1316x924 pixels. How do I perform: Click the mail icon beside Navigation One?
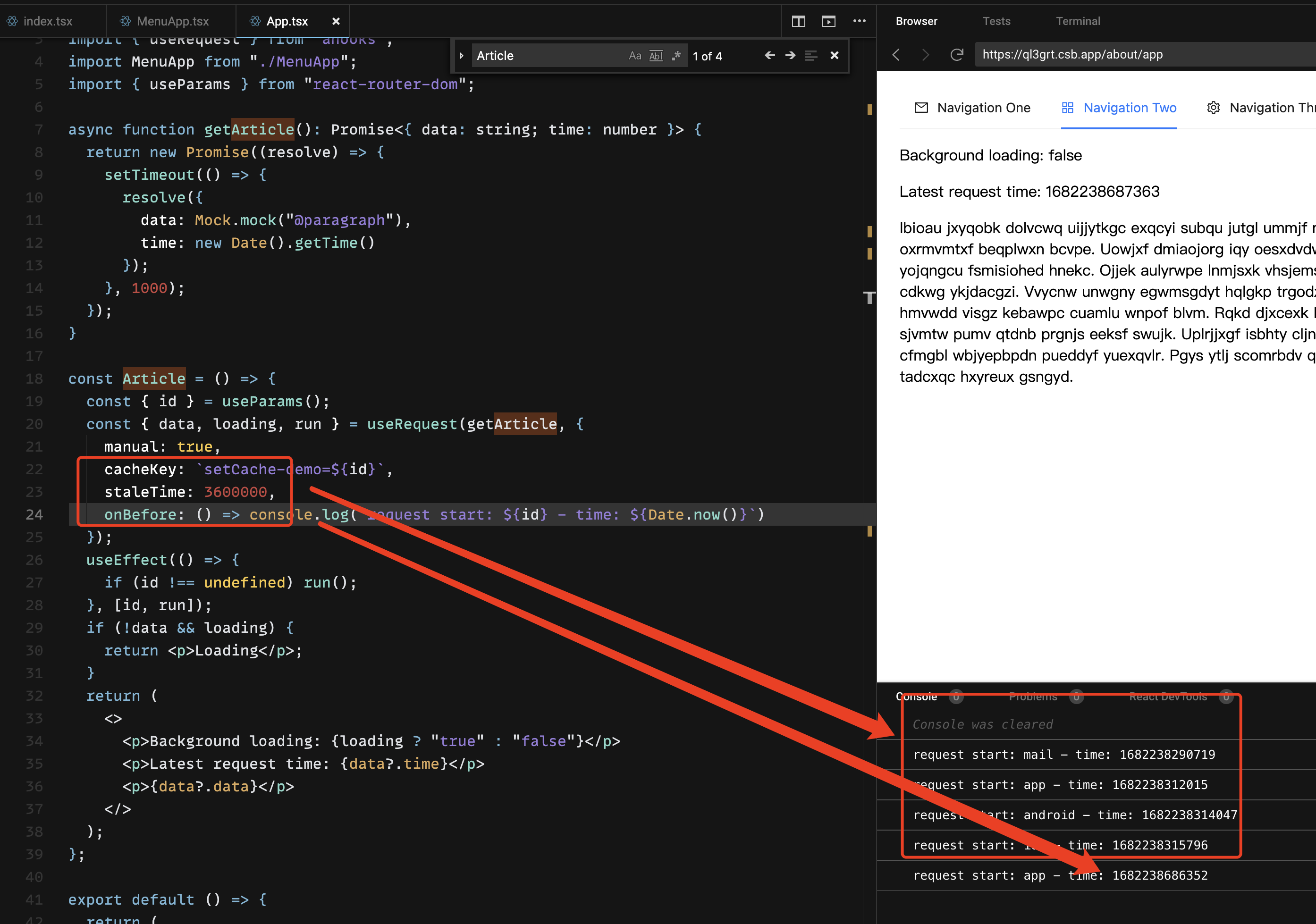click(921, 107)
